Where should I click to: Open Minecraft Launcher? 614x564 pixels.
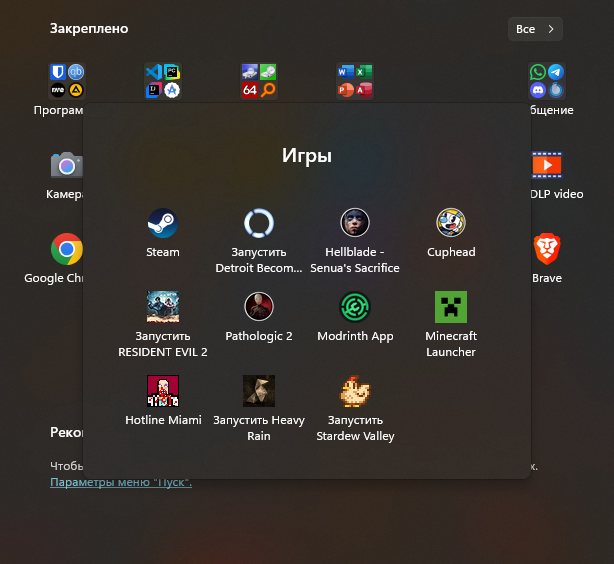[451, 307]
